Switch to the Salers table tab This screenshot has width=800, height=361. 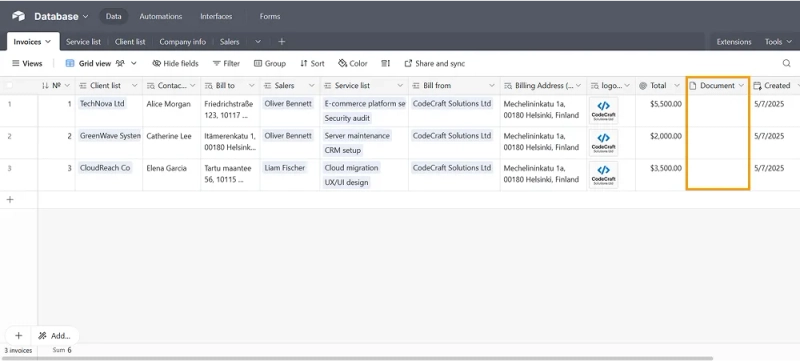click(230, 42)
